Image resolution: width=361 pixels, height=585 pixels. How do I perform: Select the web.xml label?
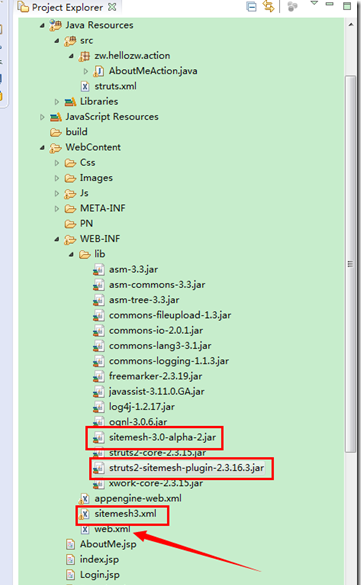tap(112, 529)
